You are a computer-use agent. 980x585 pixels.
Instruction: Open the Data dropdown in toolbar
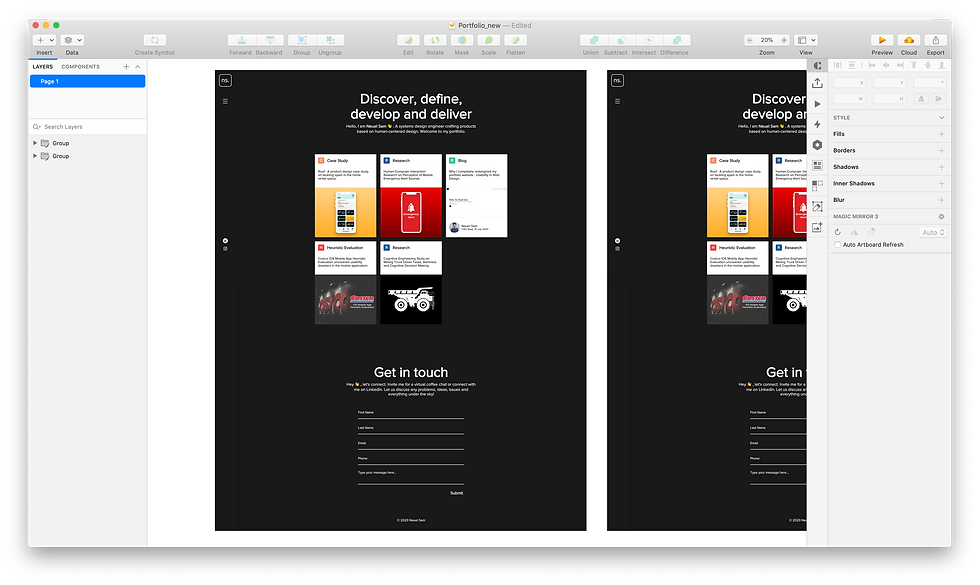72,40
